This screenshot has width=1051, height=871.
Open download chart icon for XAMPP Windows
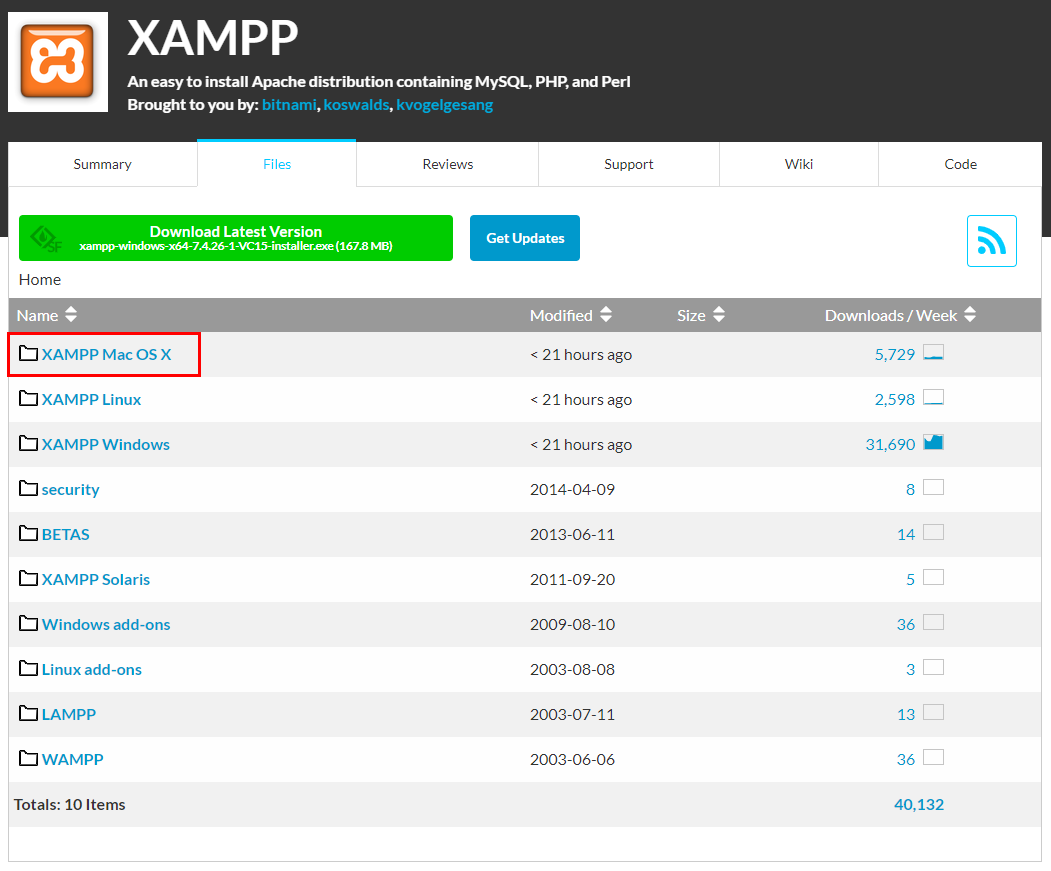tap(933, 442)
